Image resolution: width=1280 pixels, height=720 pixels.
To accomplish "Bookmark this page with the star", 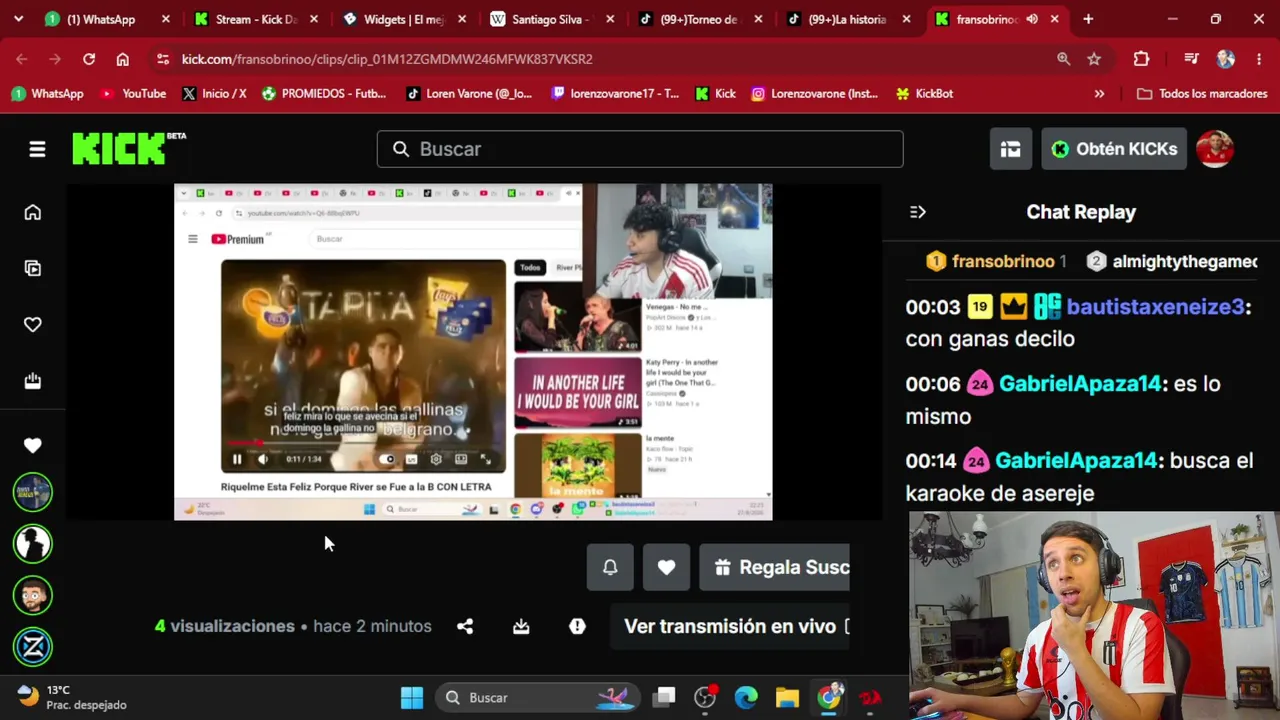I will [x=1094, y=59].
